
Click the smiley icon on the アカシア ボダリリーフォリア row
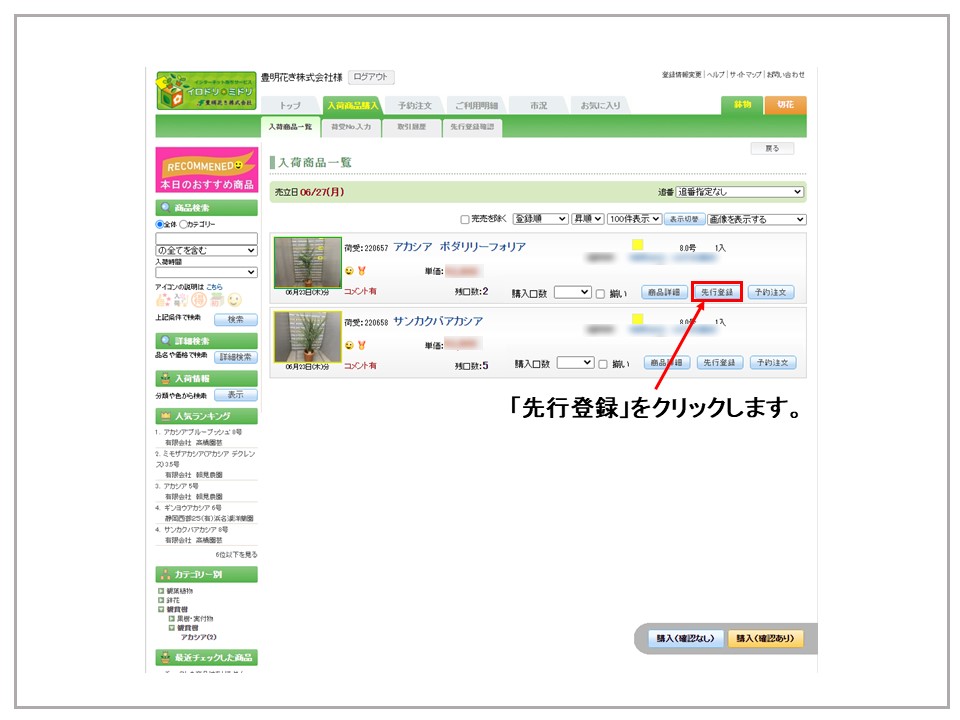(x=349, y=271)
